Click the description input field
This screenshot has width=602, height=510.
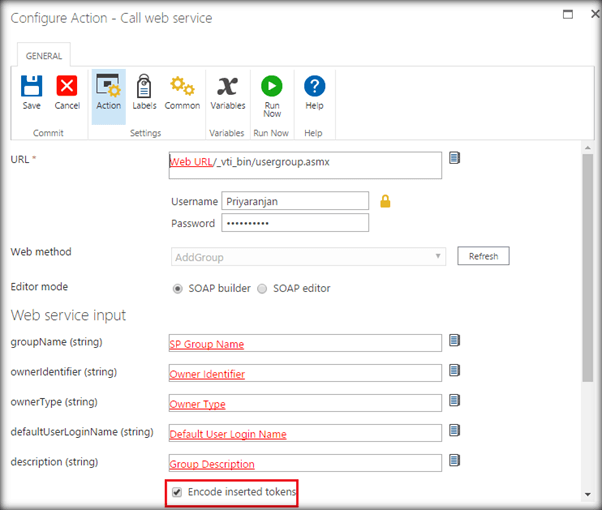[x=305, y=463]
